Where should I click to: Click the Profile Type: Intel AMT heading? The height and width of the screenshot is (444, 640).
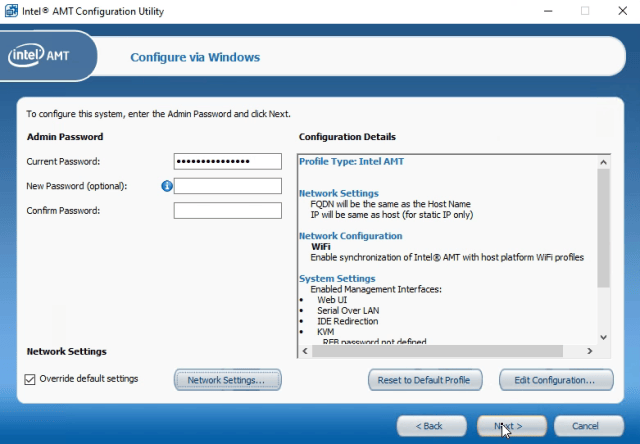tap(351, 162)
